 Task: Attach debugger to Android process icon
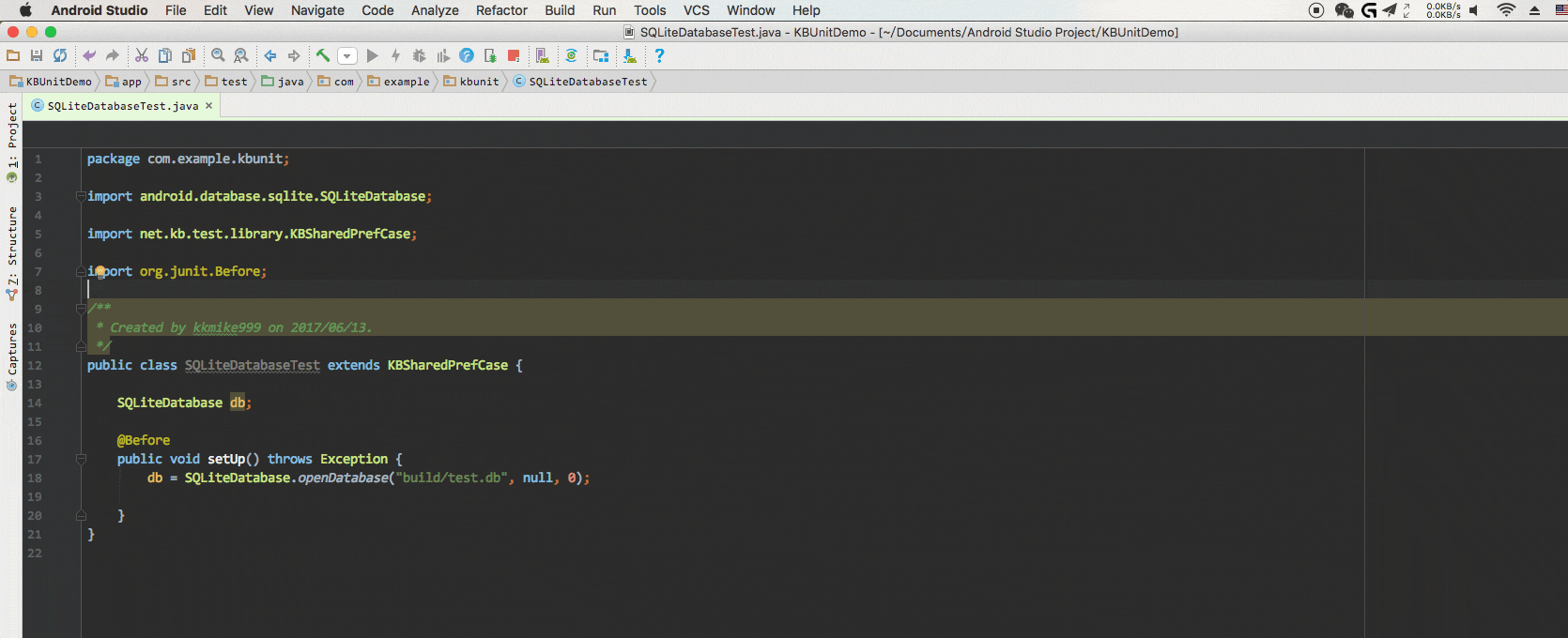[x=490, y=56]
